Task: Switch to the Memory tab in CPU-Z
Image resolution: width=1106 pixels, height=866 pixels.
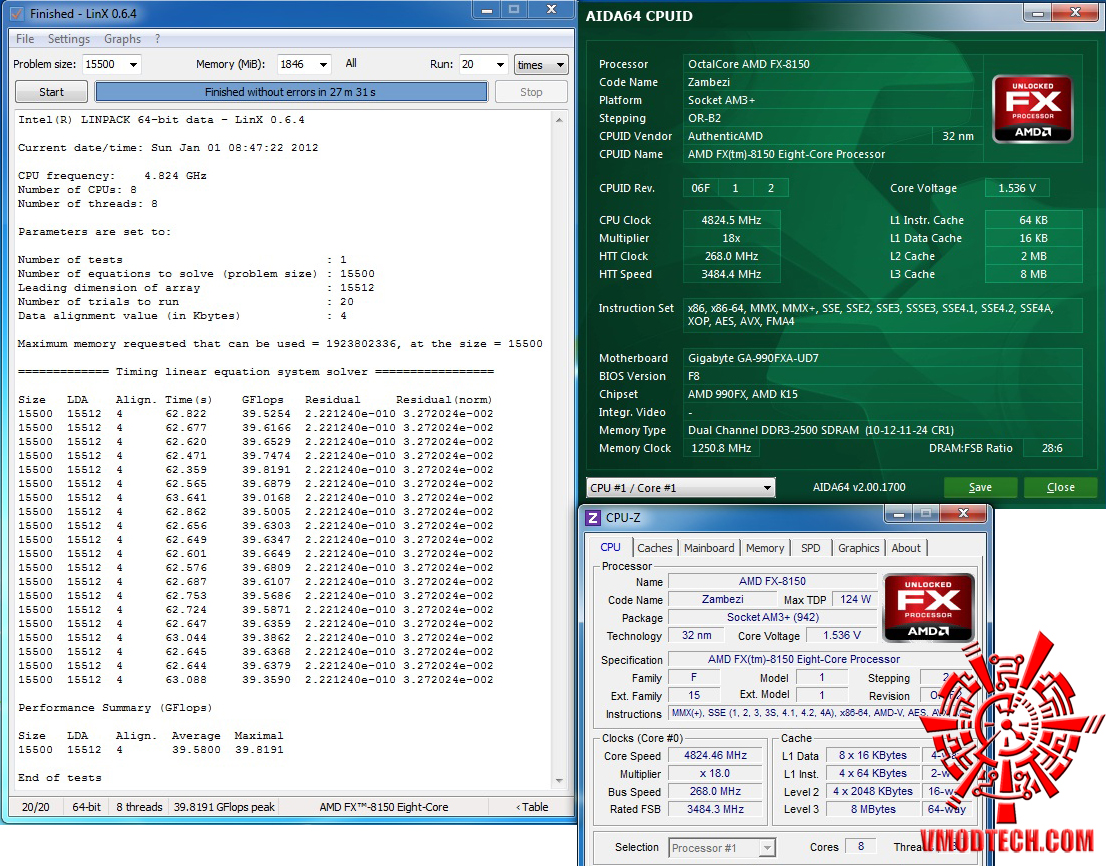Action: [x=765, y=548]
